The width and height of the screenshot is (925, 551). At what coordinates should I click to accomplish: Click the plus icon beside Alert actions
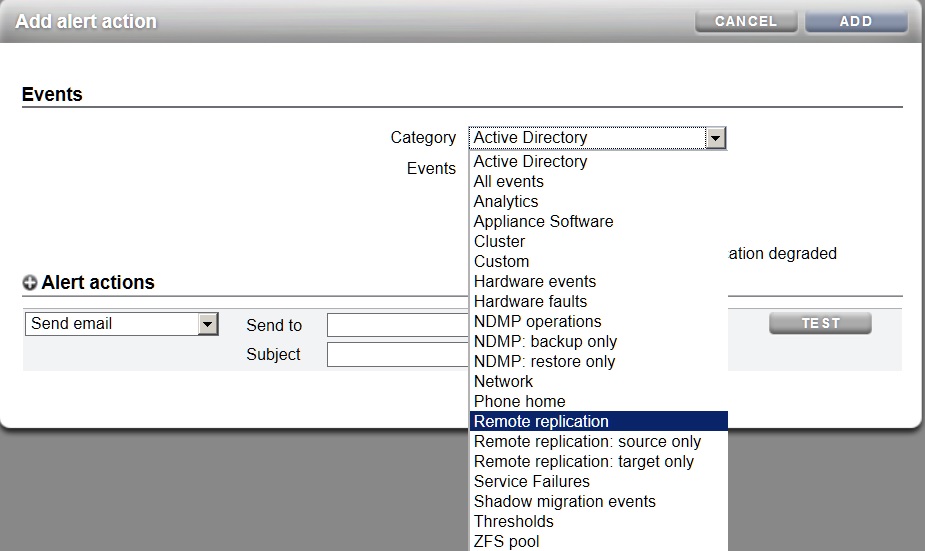29,283
